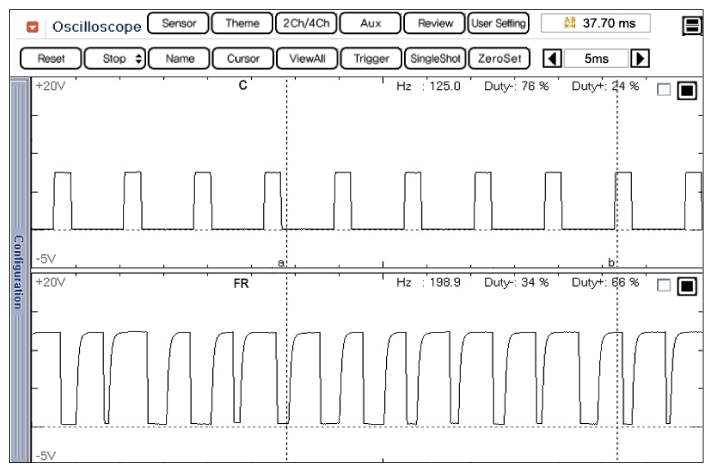Click the layout icon at top right
The width and height of the screenshot is (713, 472).
coord(690,26)
